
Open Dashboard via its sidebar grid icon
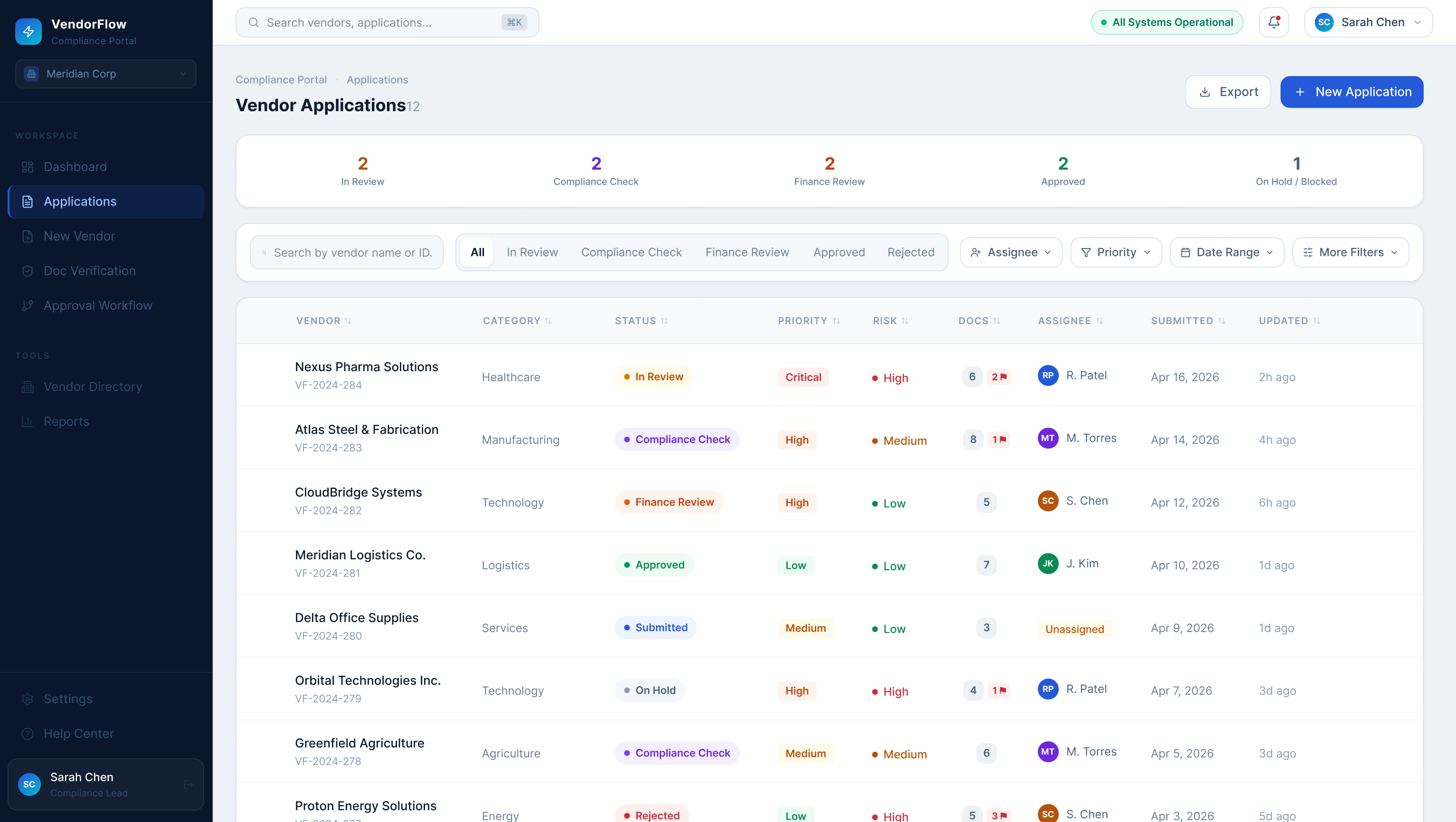click(27, 167)
